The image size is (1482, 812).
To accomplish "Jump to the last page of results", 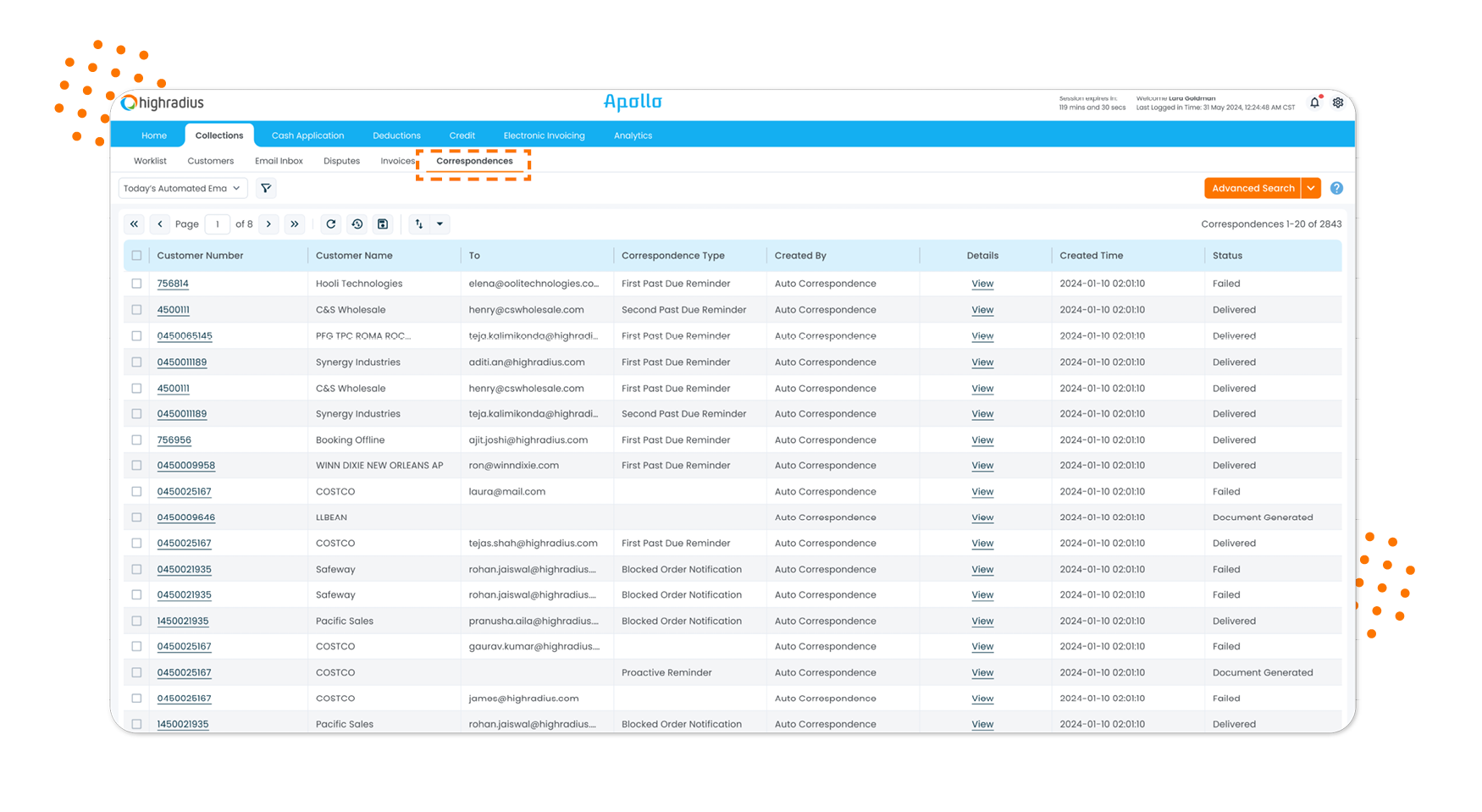I will coord(295,224).
